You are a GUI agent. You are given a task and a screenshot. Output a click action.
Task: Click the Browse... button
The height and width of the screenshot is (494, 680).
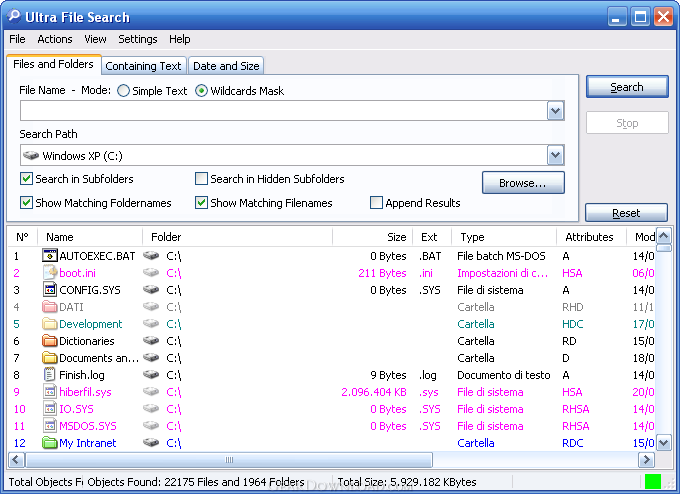[523, 183]
